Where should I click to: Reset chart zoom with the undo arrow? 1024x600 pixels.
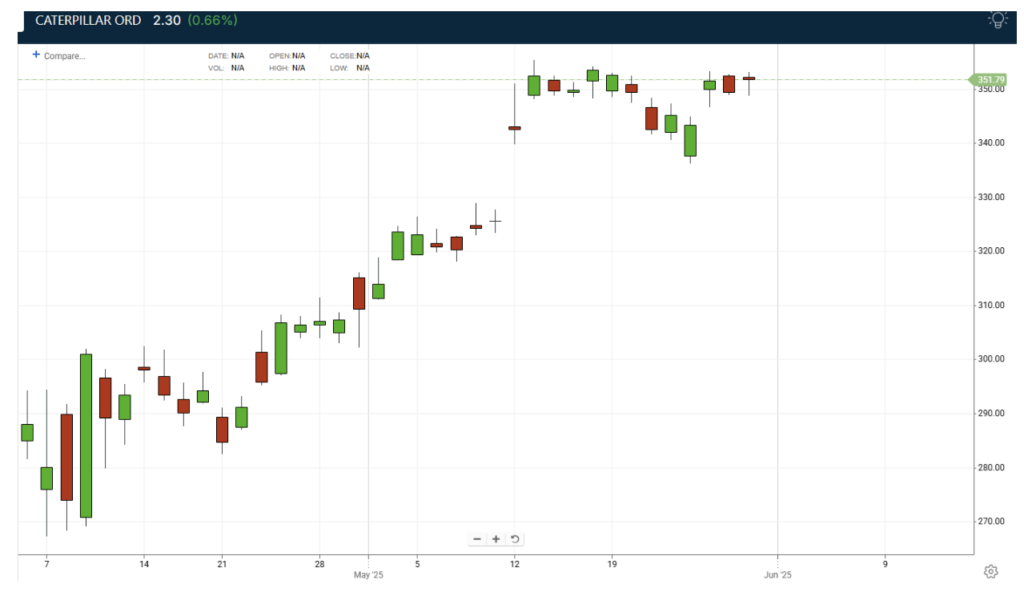(515, 539)
